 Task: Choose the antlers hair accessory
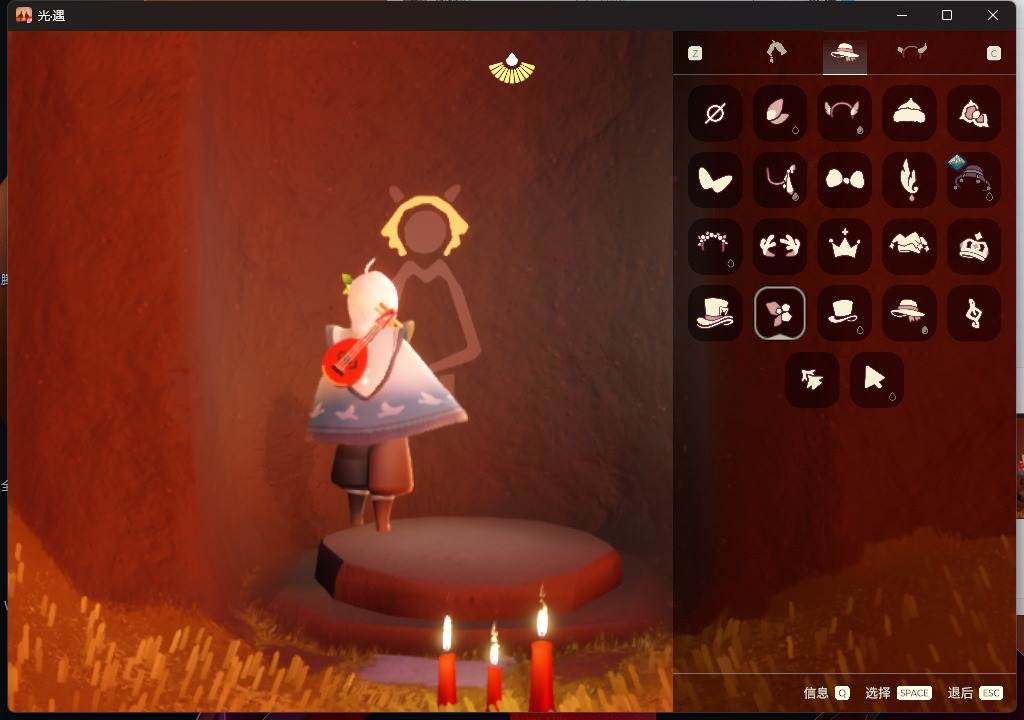779,246
